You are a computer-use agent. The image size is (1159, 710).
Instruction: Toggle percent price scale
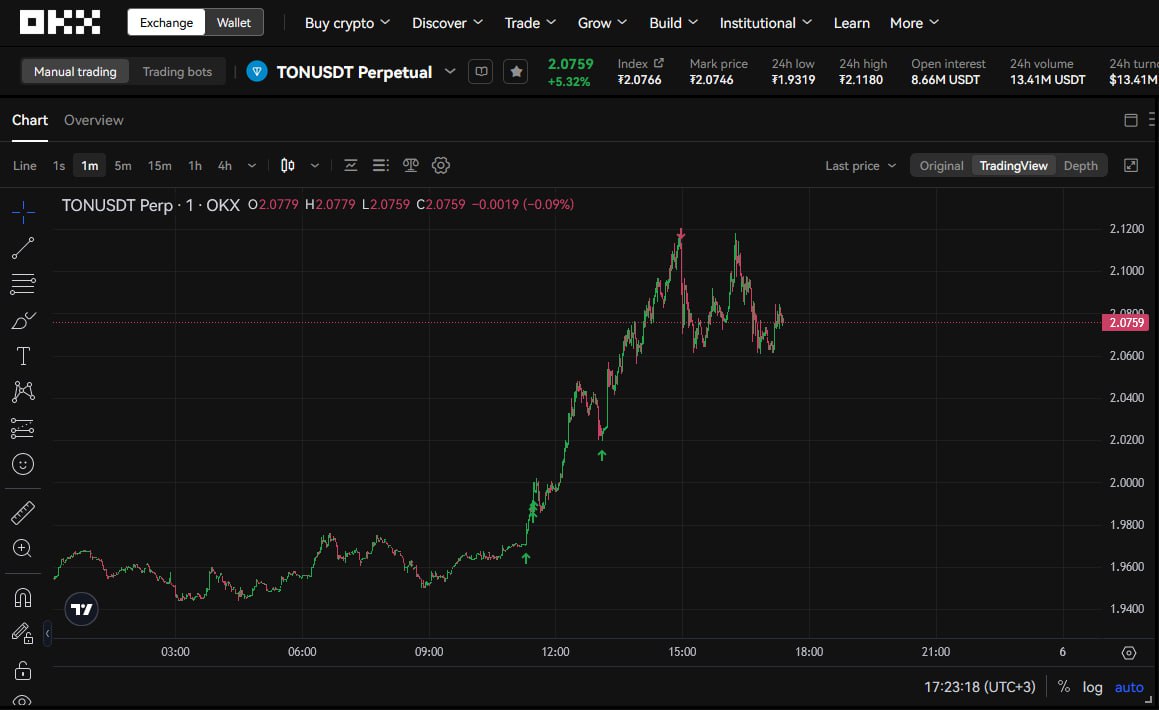coord(1064,686)
